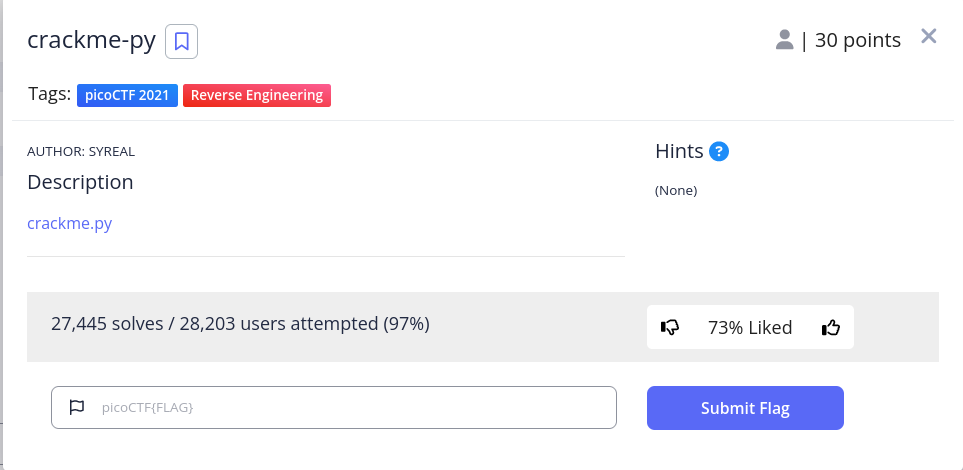
Task: Bookmark the crackme-py challenge
Action: pyautogui.click(x=181, y=41)
